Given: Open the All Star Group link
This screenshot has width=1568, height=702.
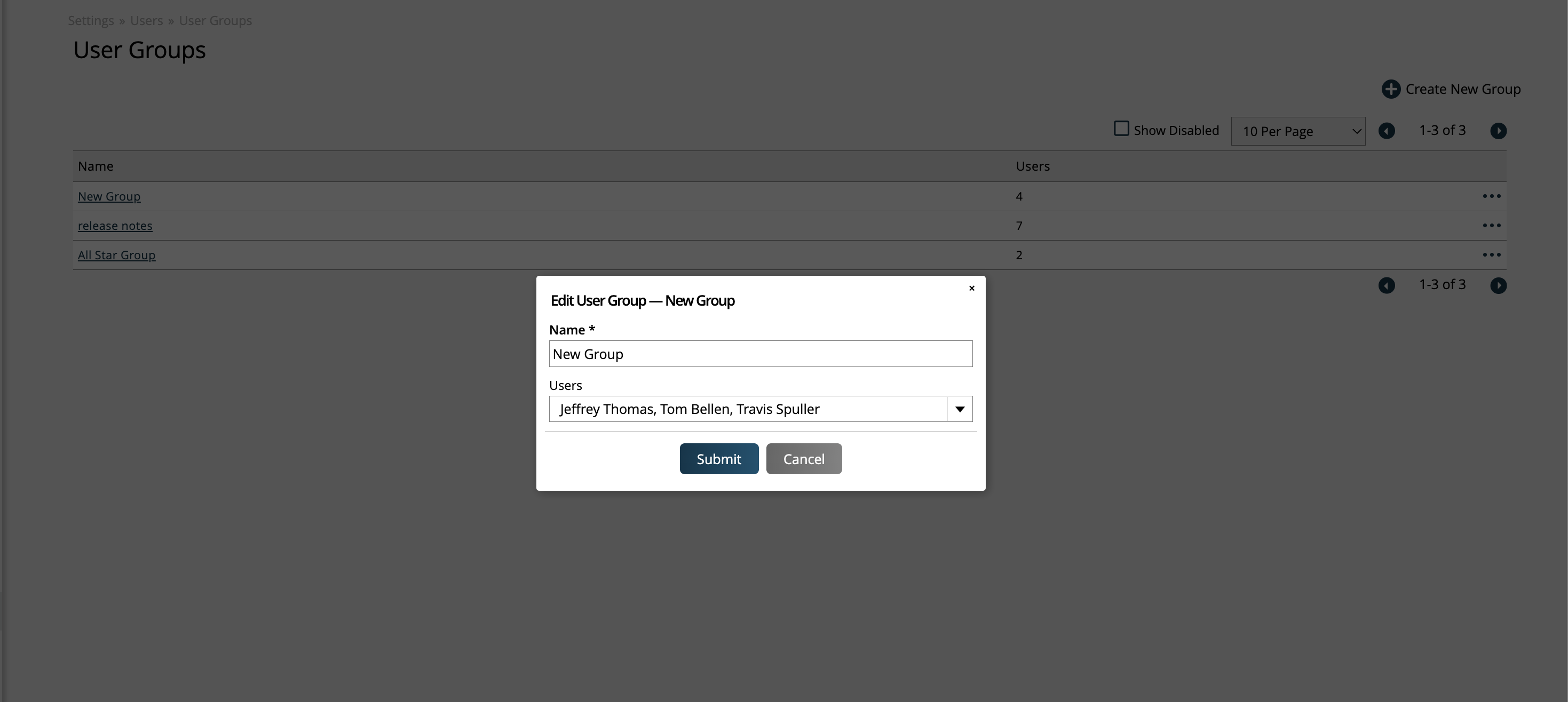Looking at the screenshot, I should tap(116, 255).
